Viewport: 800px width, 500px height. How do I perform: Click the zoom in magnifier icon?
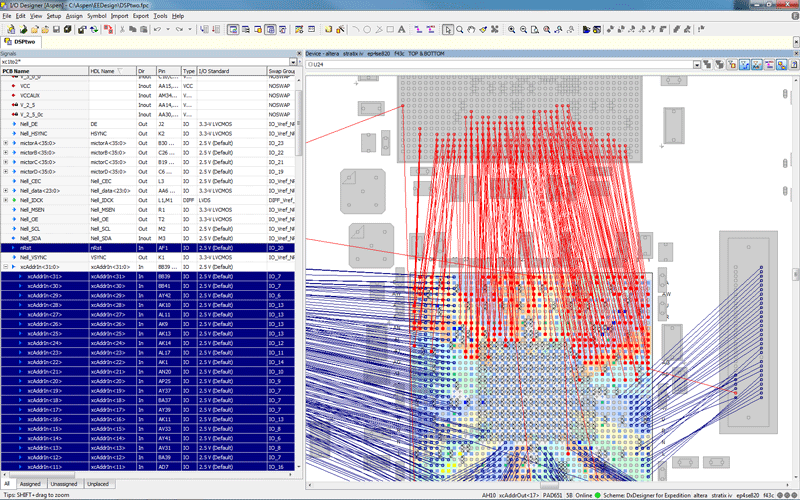click(511, 29)
